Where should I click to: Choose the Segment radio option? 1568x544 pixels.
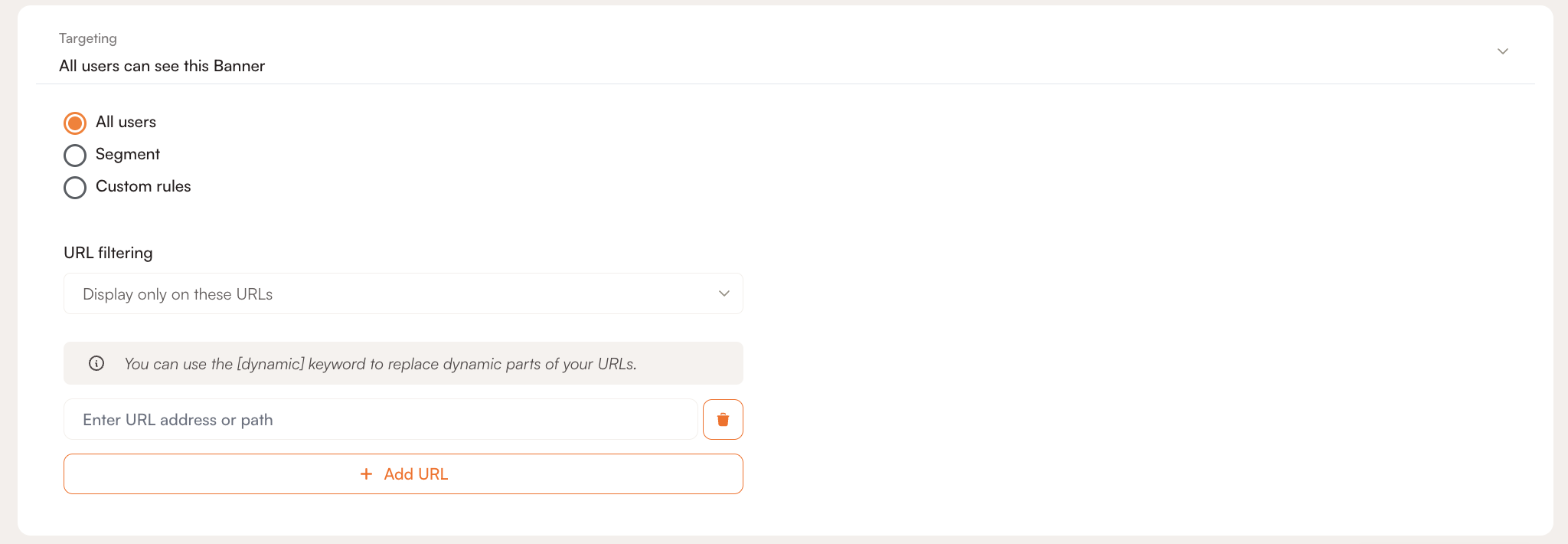click(x=75, y=156)
